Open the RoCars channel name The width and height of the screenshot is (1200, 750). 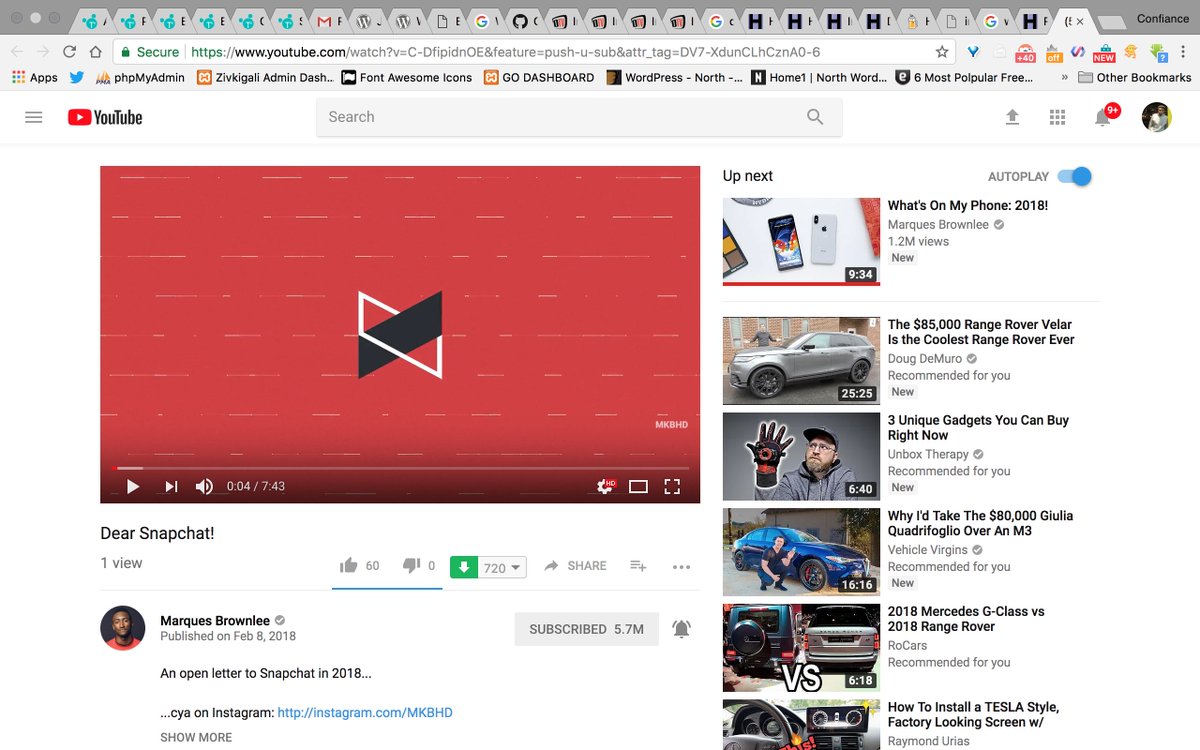point(908,646)
